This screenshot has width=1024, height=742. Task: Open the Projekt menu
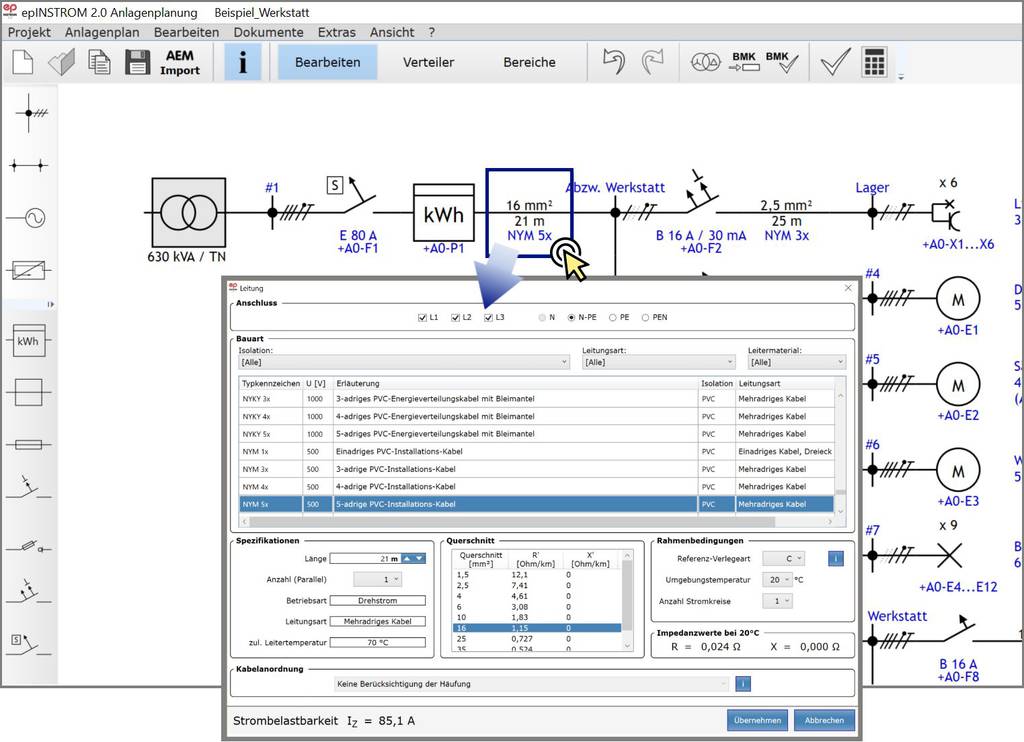(29, 32)
